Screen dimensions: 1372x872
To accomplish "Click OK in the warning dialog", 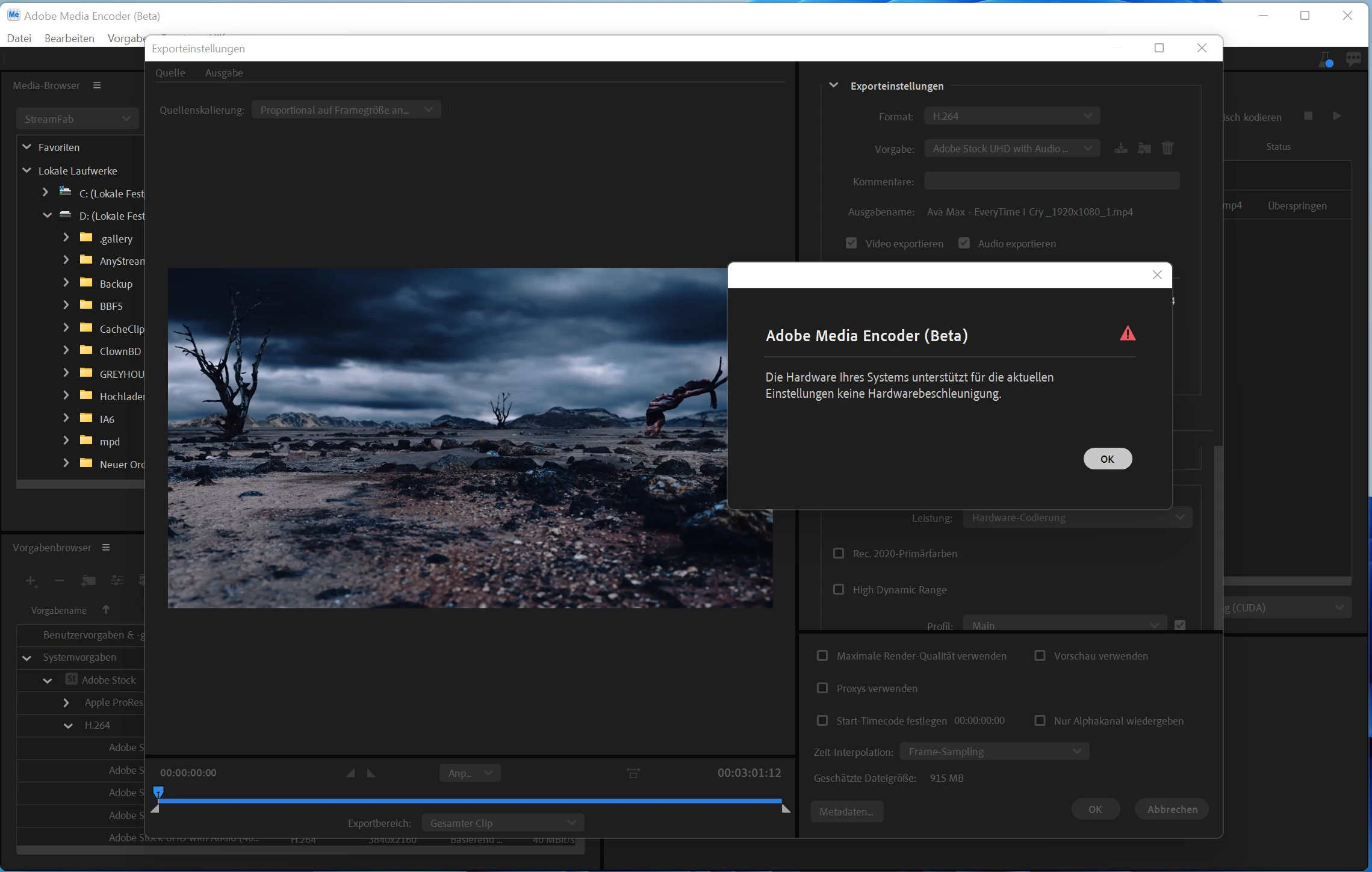I will (x=1107, y=459).
